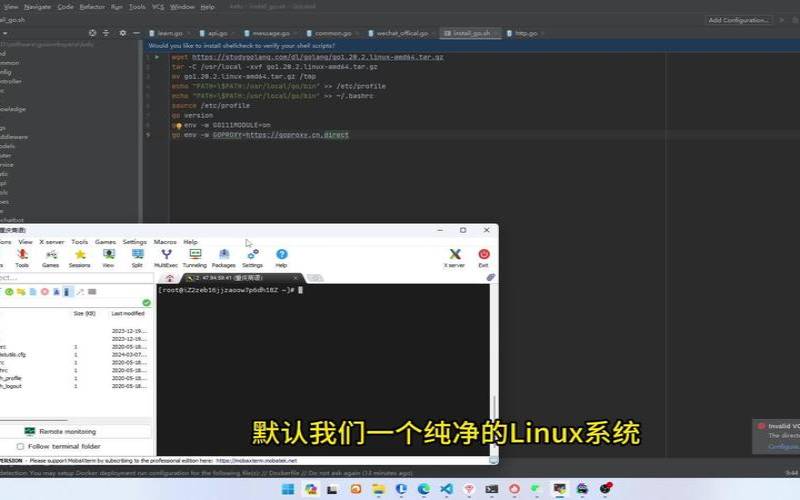Open the Packages icon in MobaXterm

click(x=223, y=258)
